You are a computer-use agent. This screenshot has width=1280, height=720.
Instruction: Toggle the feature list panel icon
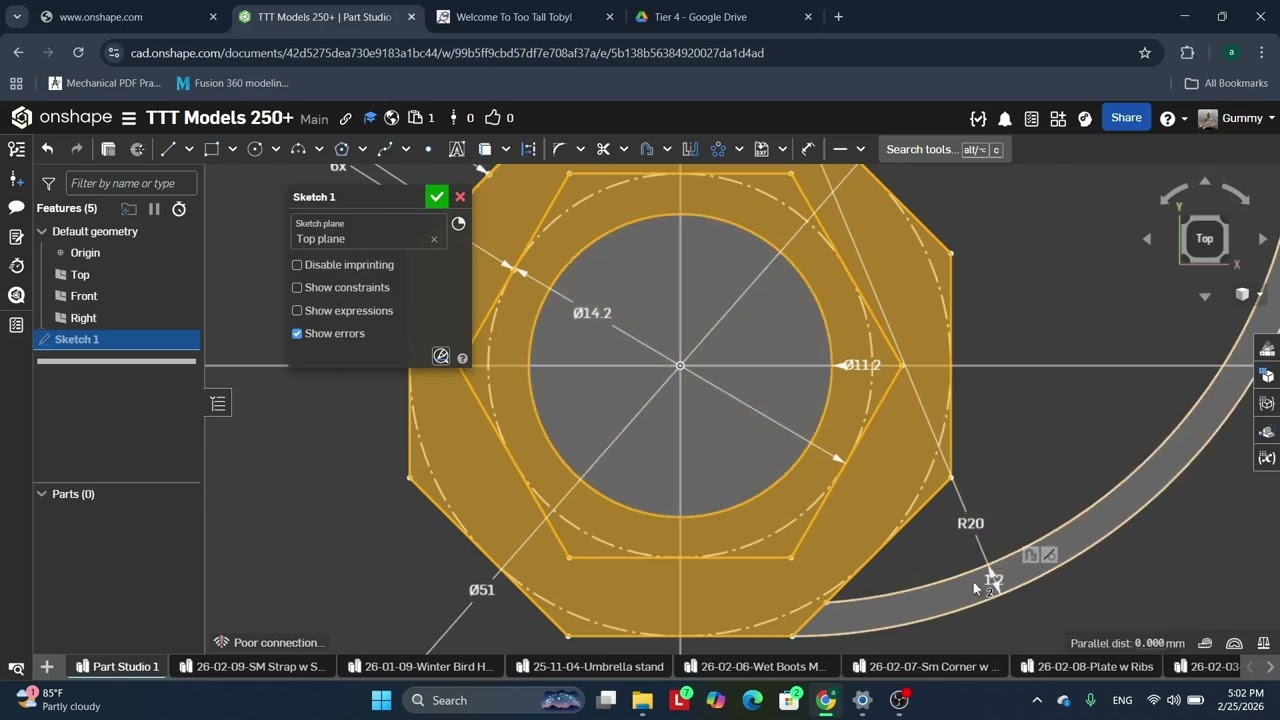218,404
